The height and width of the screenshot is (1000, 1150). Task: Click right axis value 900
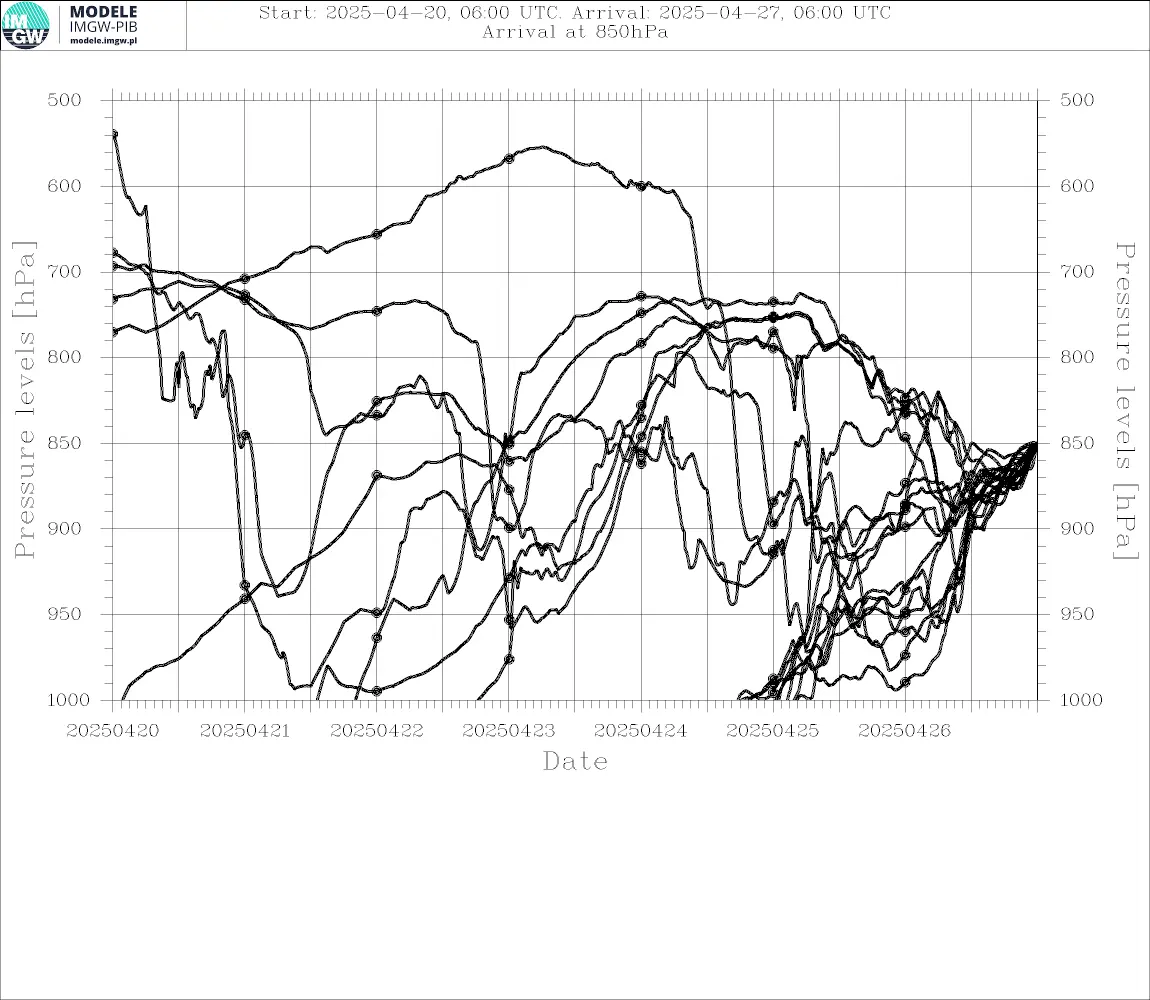tap(1077, 529)
